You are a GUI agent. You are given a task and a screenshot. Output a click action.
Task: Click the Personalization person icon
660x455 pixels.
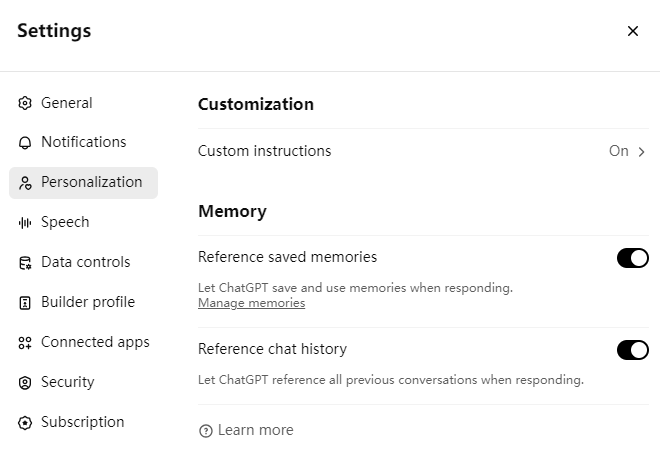click(25, 183)
